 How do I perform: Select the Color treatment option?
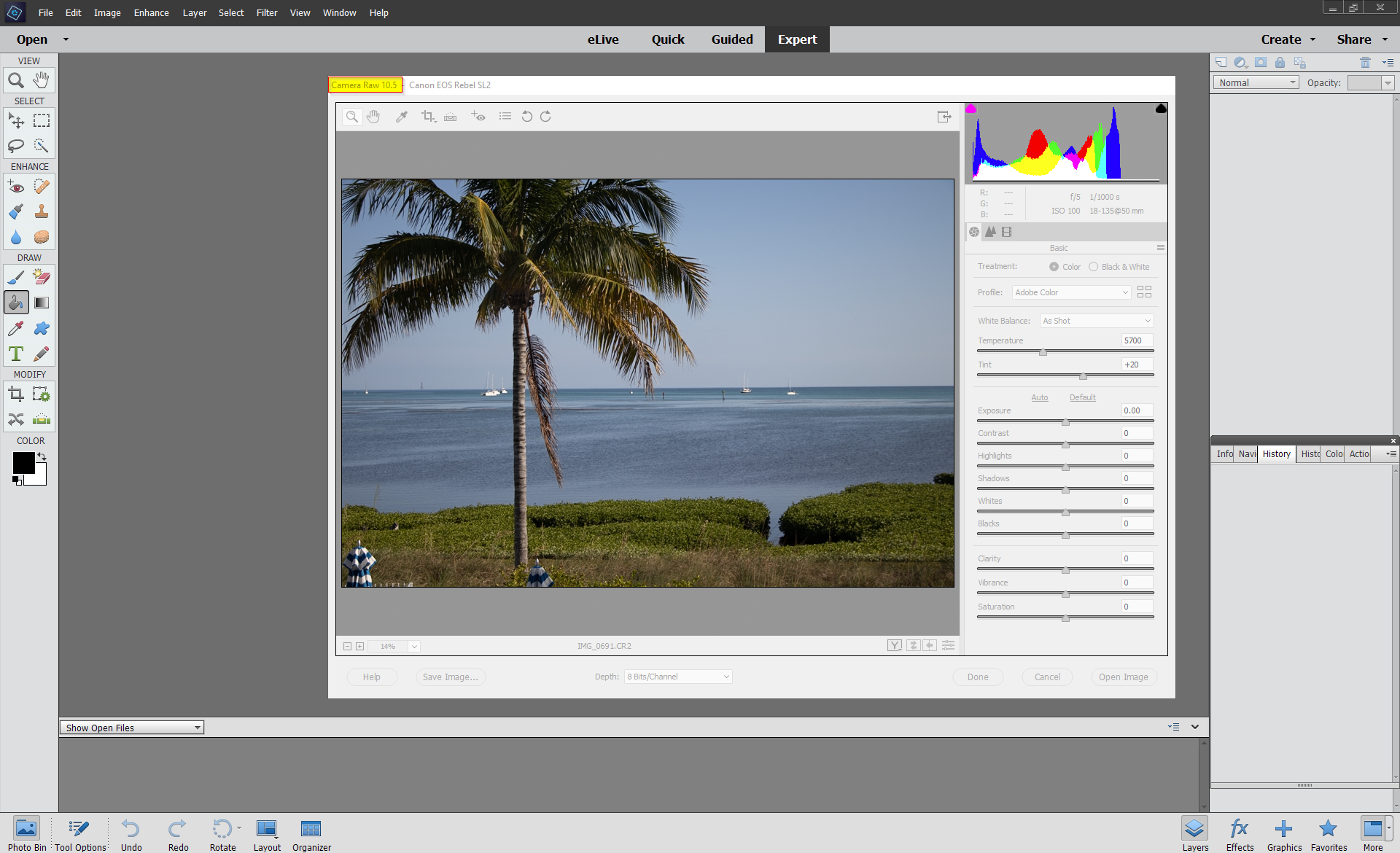(1054, 266)
